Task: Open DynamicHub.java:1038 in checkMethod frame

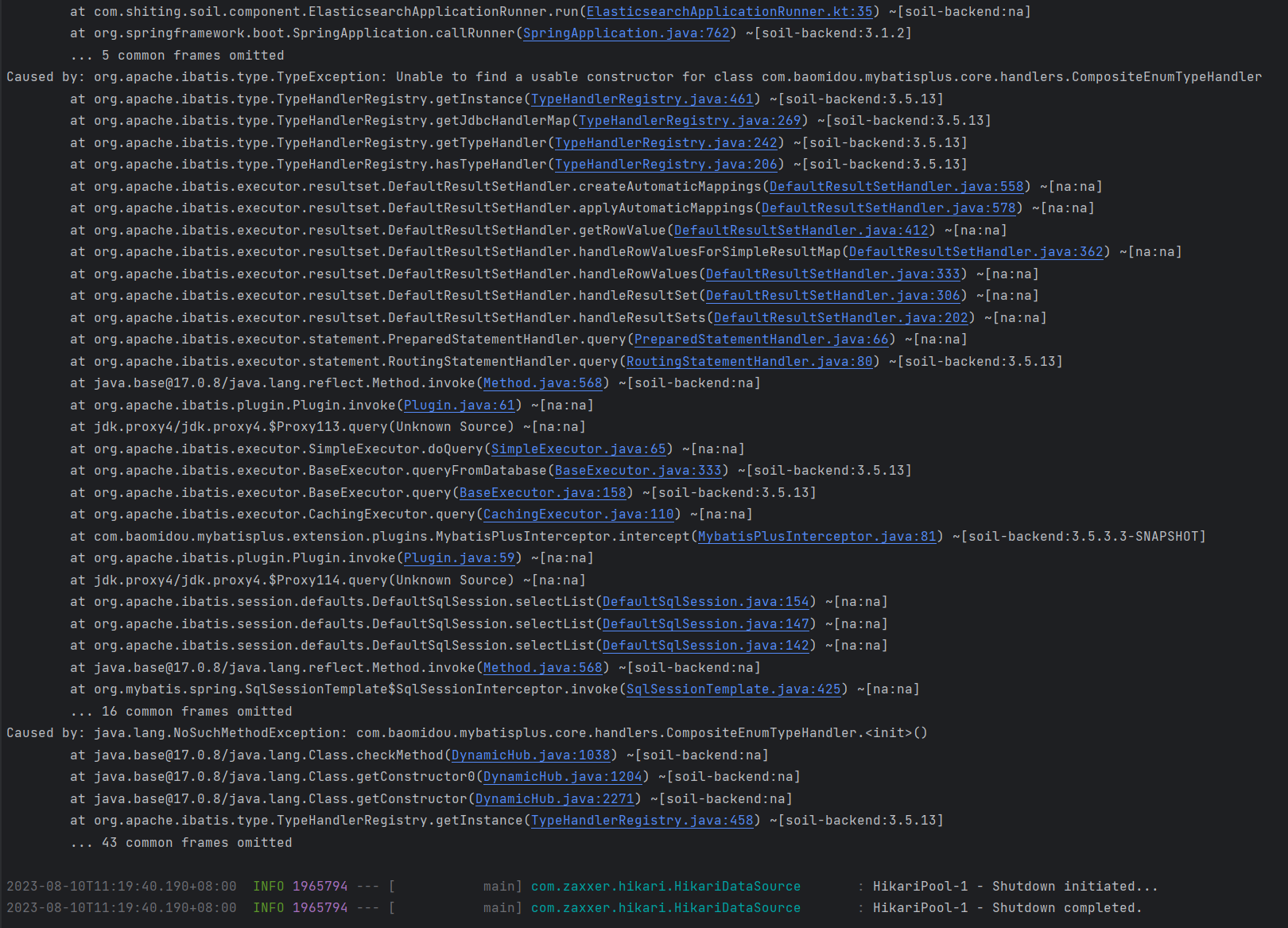Action: tap(530, 755)
